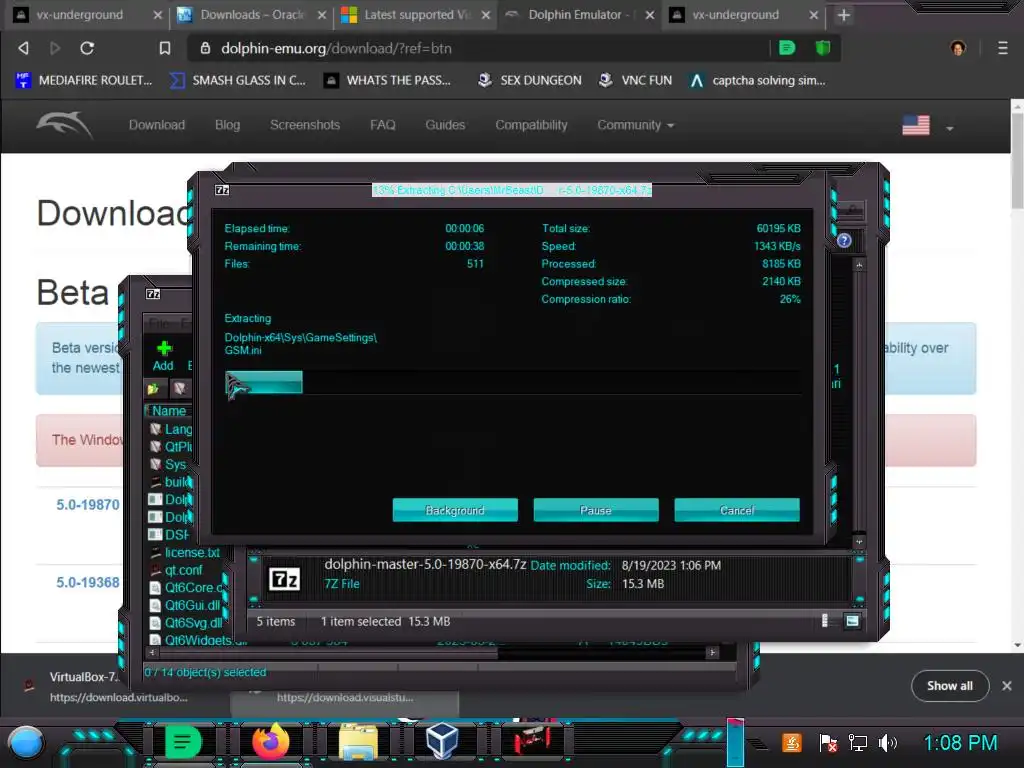
Task: Click the blue help icon in Explorer window
Action: (x=844, y=240)
